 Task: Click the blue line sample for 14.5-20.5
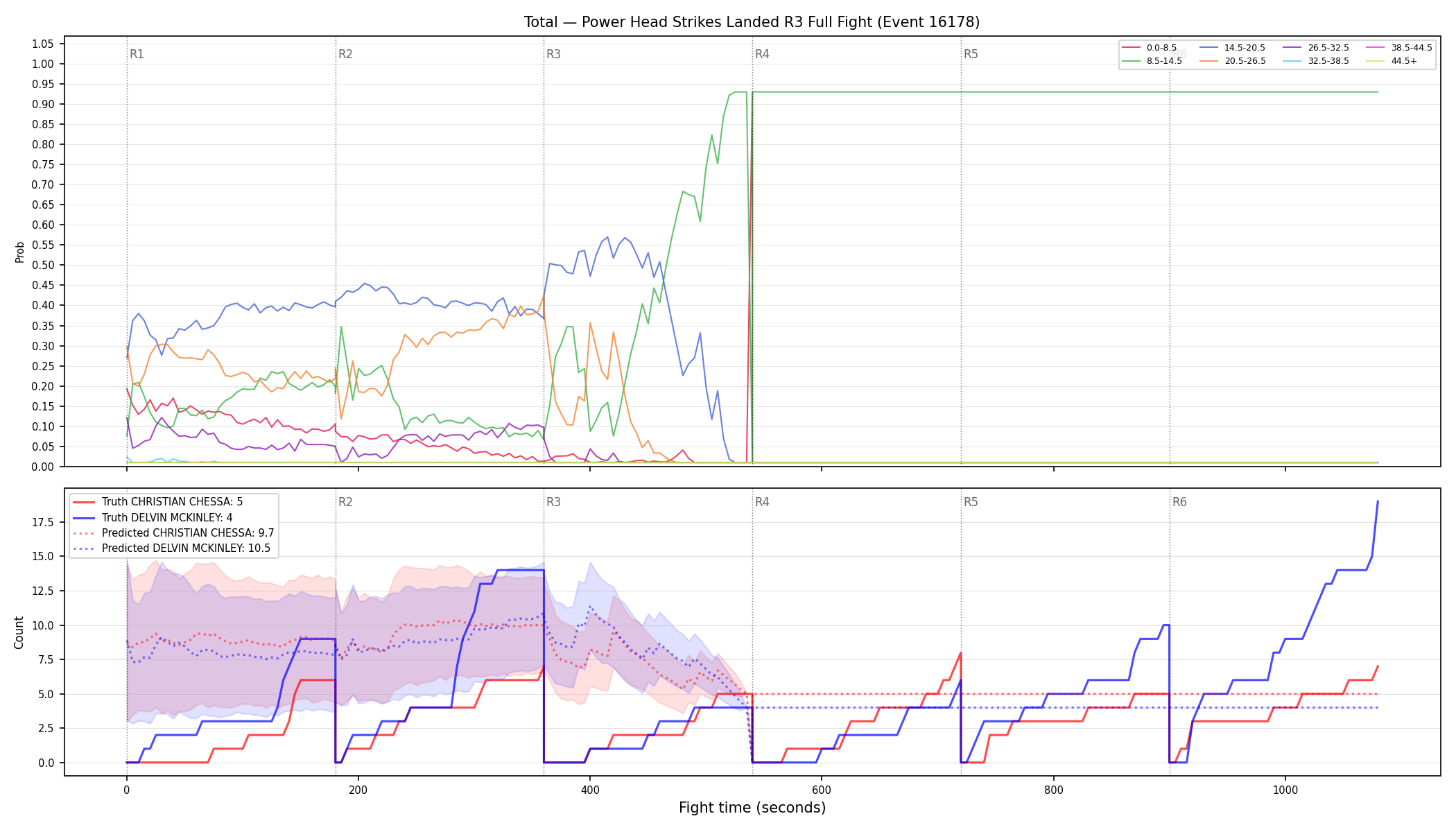pos(1209,48)
